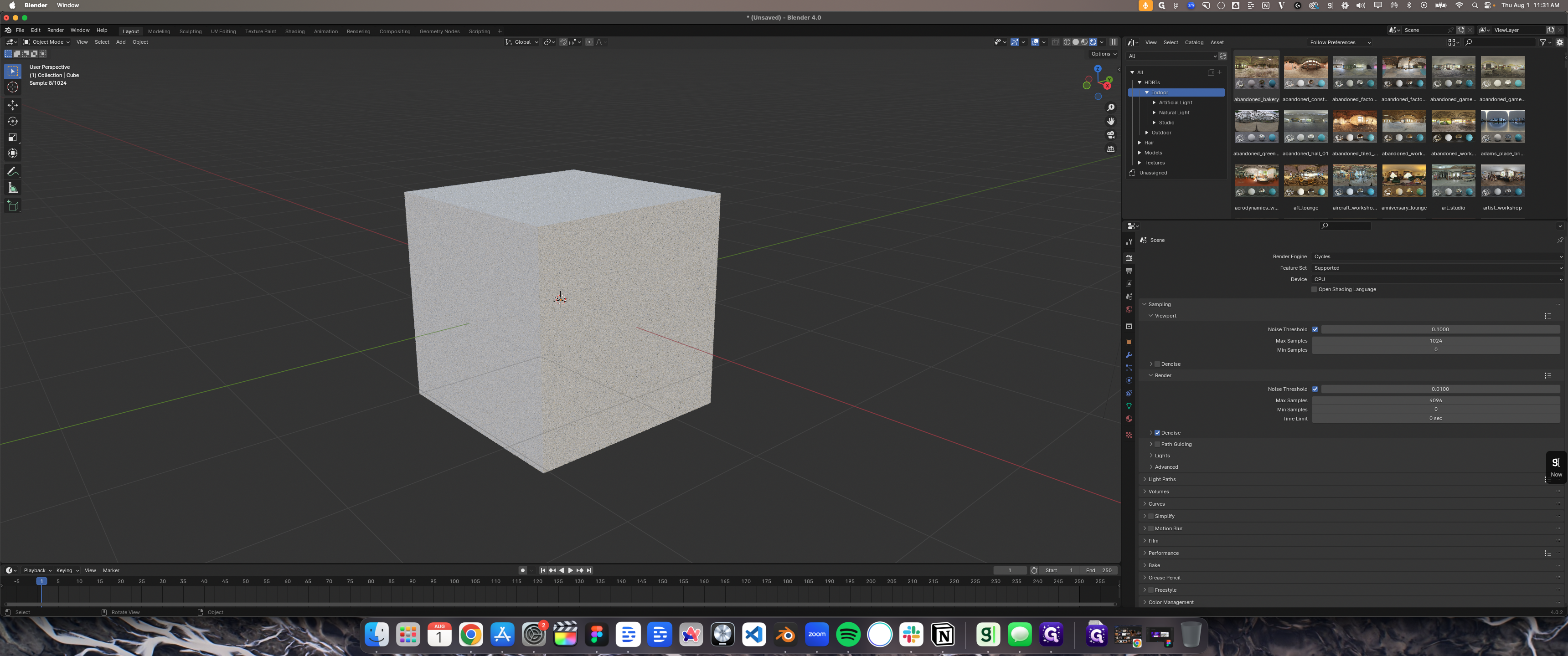Screen dimensions: 1568x656
Task: Pause the viewport render preview
Action: point(1113,42)
